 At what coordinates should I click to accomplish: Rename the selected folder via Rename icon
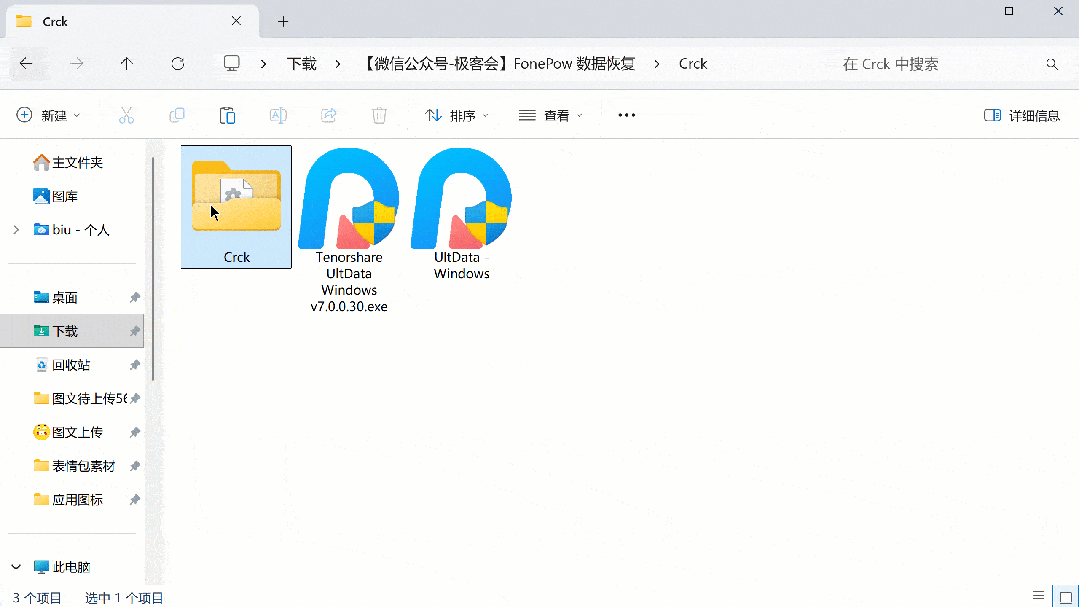point(278,115)
